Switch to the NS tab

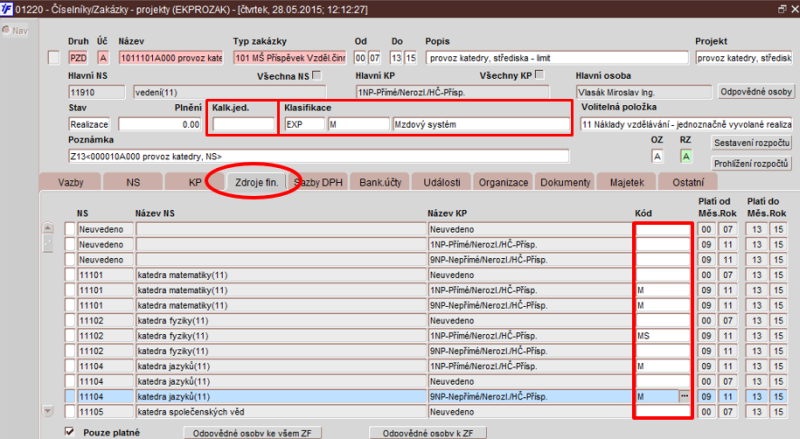pyautogui.click(x=133, y=182)
